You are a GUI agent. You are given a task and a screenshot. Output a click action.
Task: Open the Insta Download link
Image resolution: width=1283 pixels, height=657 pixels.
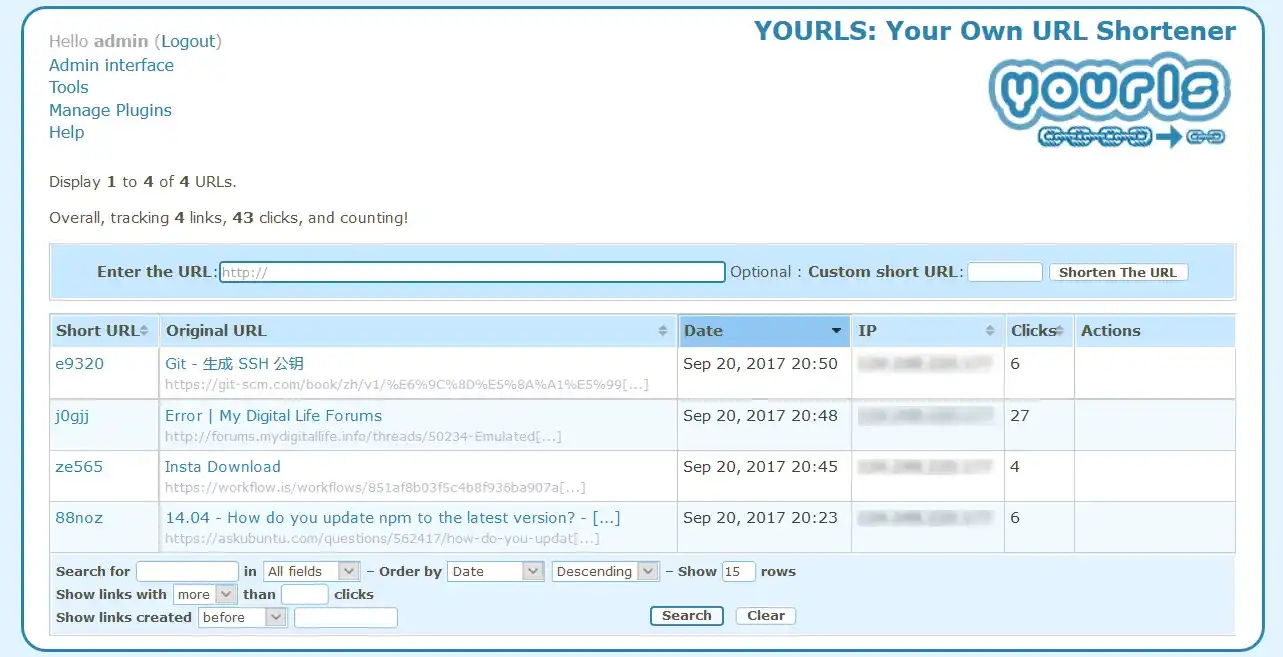coord(223,467)
